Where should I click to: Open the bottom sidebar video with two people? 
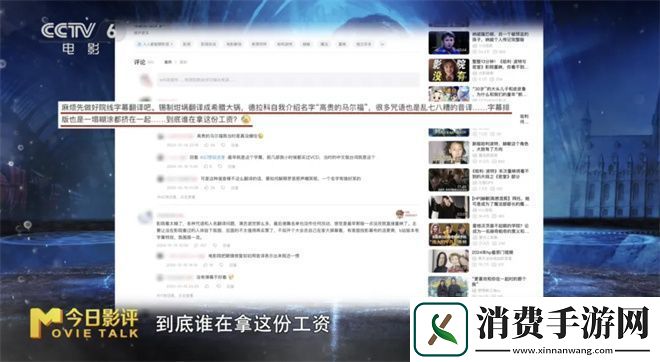pyautogui.click(x=449, y=286)
